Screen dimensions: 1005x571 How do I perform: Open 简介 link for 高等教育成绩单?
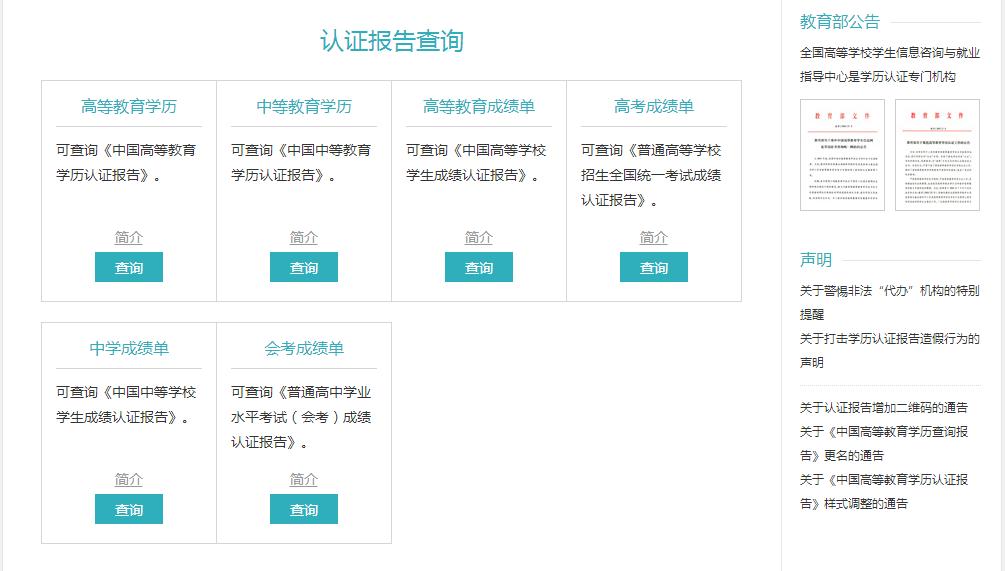pos(479,238)
